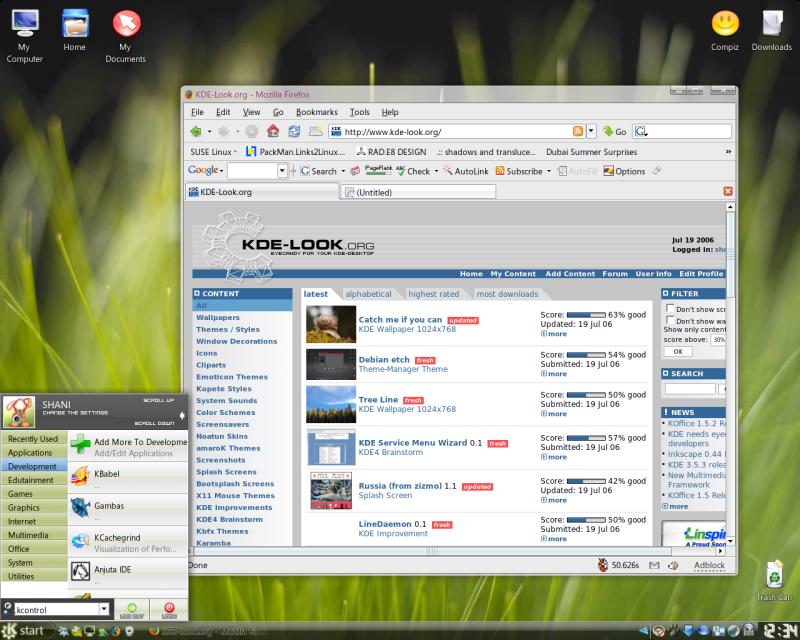Open the Downloads desktop icon
Viewport: 800px width, 640px height.
(771, 31)
